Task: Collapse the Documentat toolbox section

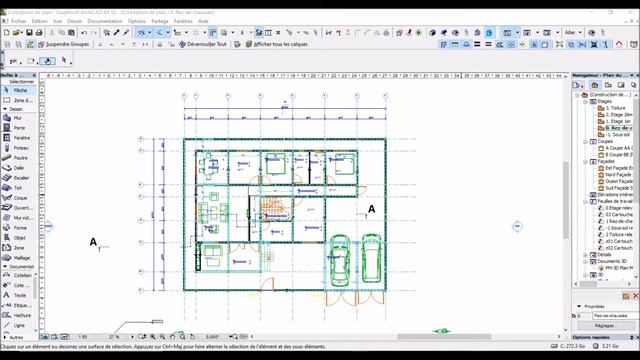Action: (x=5, y=267)
